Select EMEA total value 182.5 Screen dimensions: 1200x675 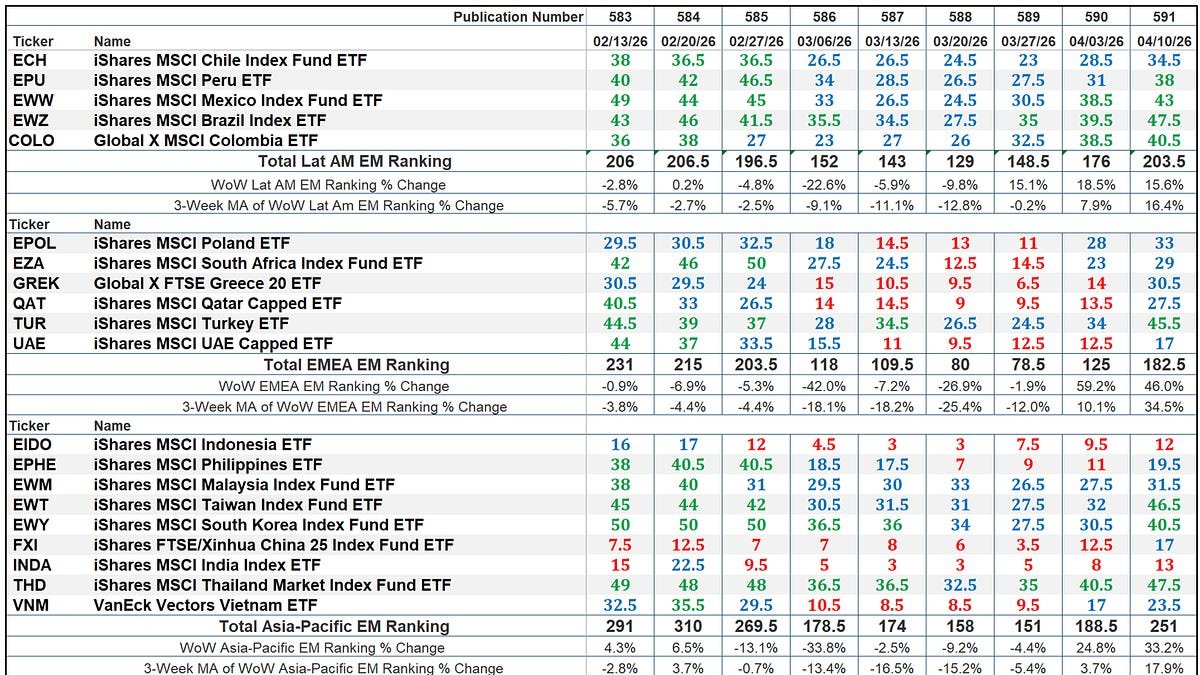click(x=1166, y=365)
